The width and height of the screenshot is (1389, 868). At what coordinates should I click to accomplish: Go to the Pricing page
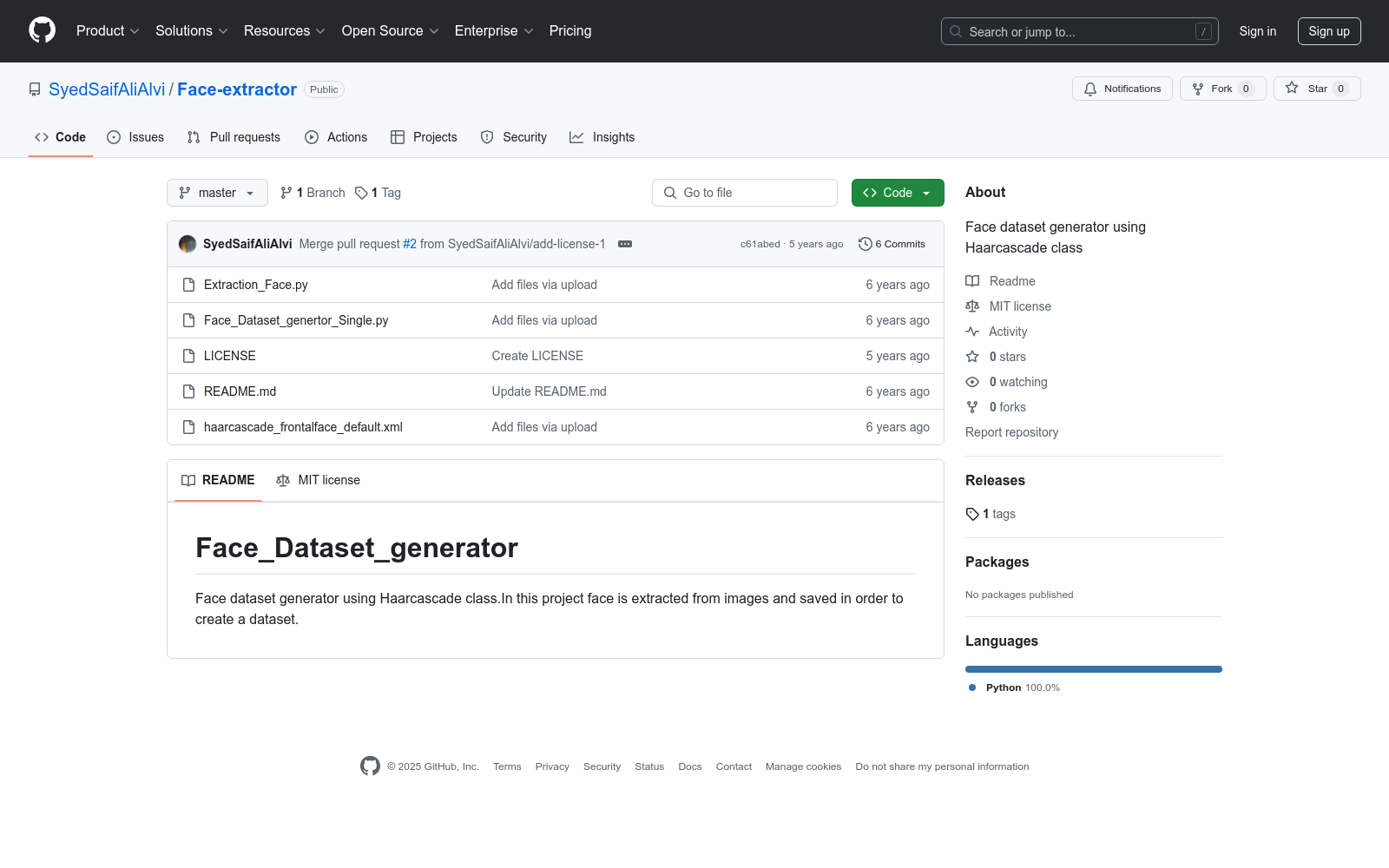point(570,31)
